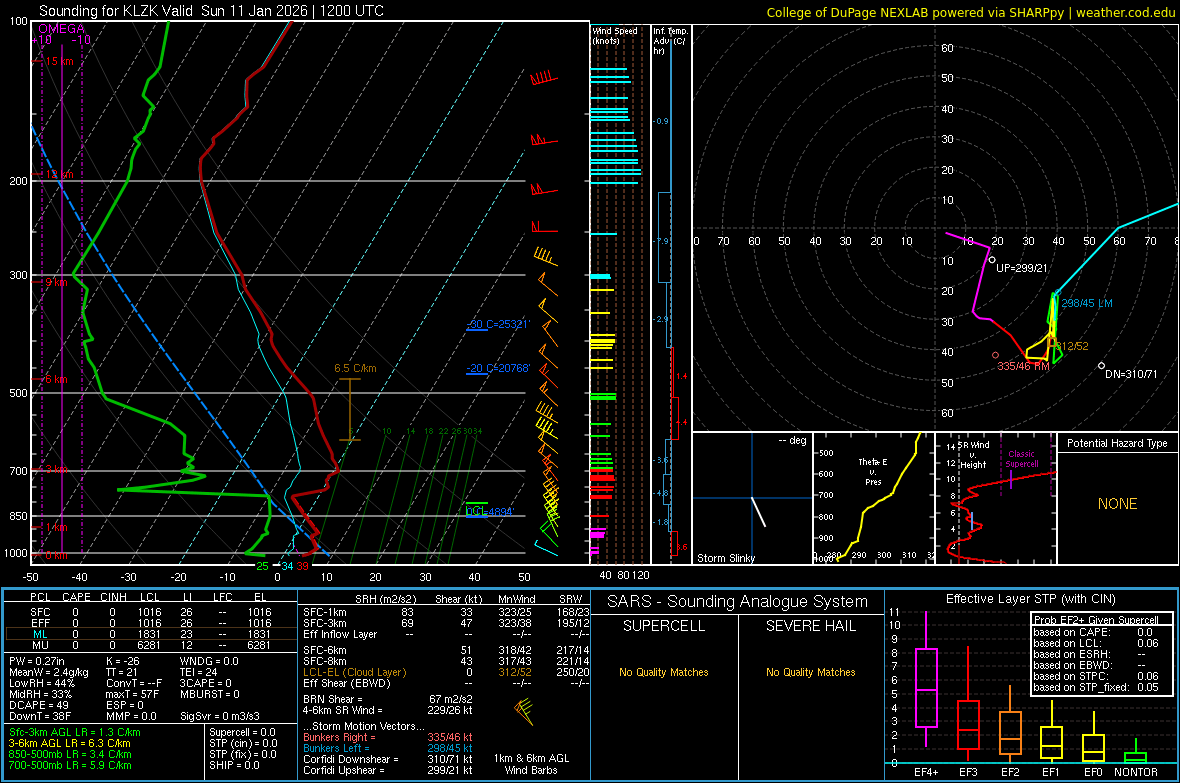Click the 'TEI = 24' value
Image resolution: width=1180 pixels, height=783 pixels.
coord(199,672)
